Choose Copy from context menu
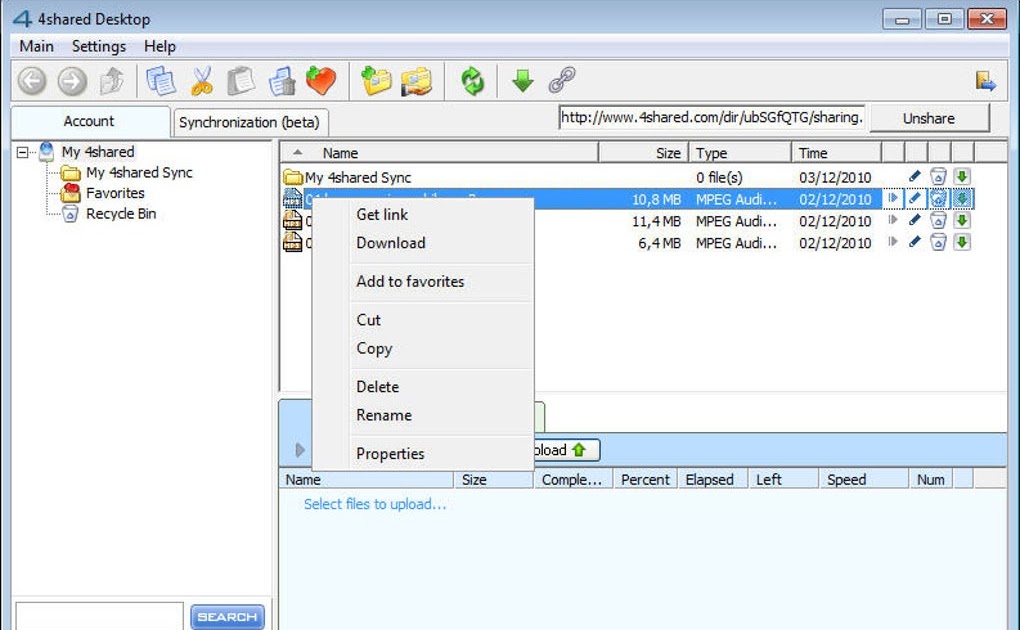Viewport: 1020px width, 630px height. [374, 348]
